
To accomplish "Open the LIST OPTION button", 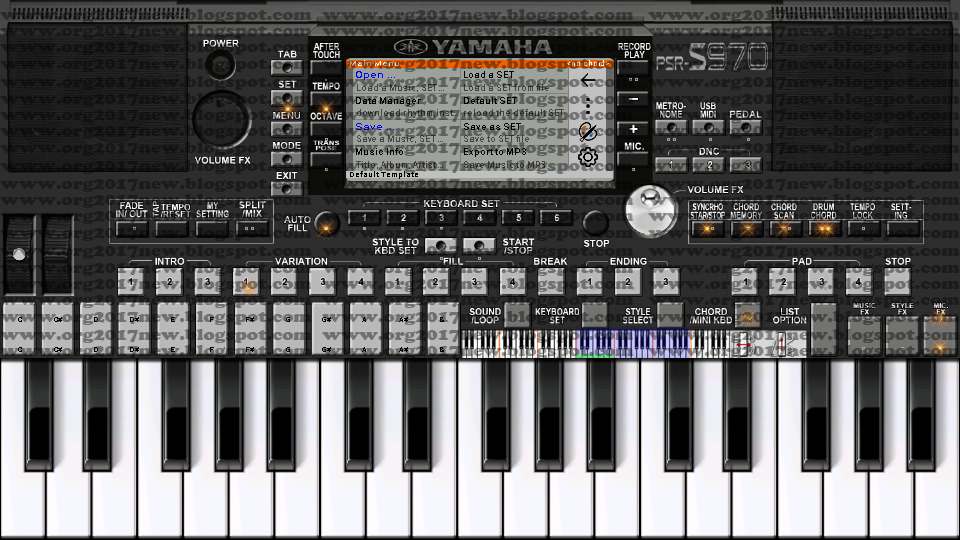I will point(823,329).
